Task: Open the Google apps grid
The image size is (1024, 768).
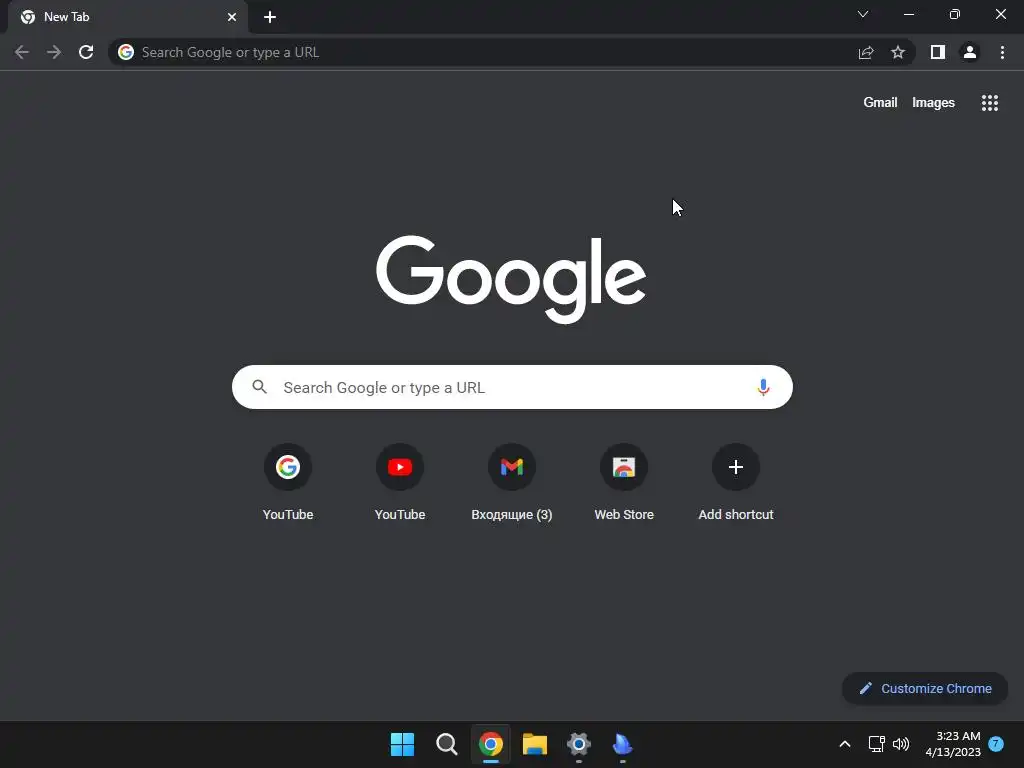Action: tap(990, 103)
